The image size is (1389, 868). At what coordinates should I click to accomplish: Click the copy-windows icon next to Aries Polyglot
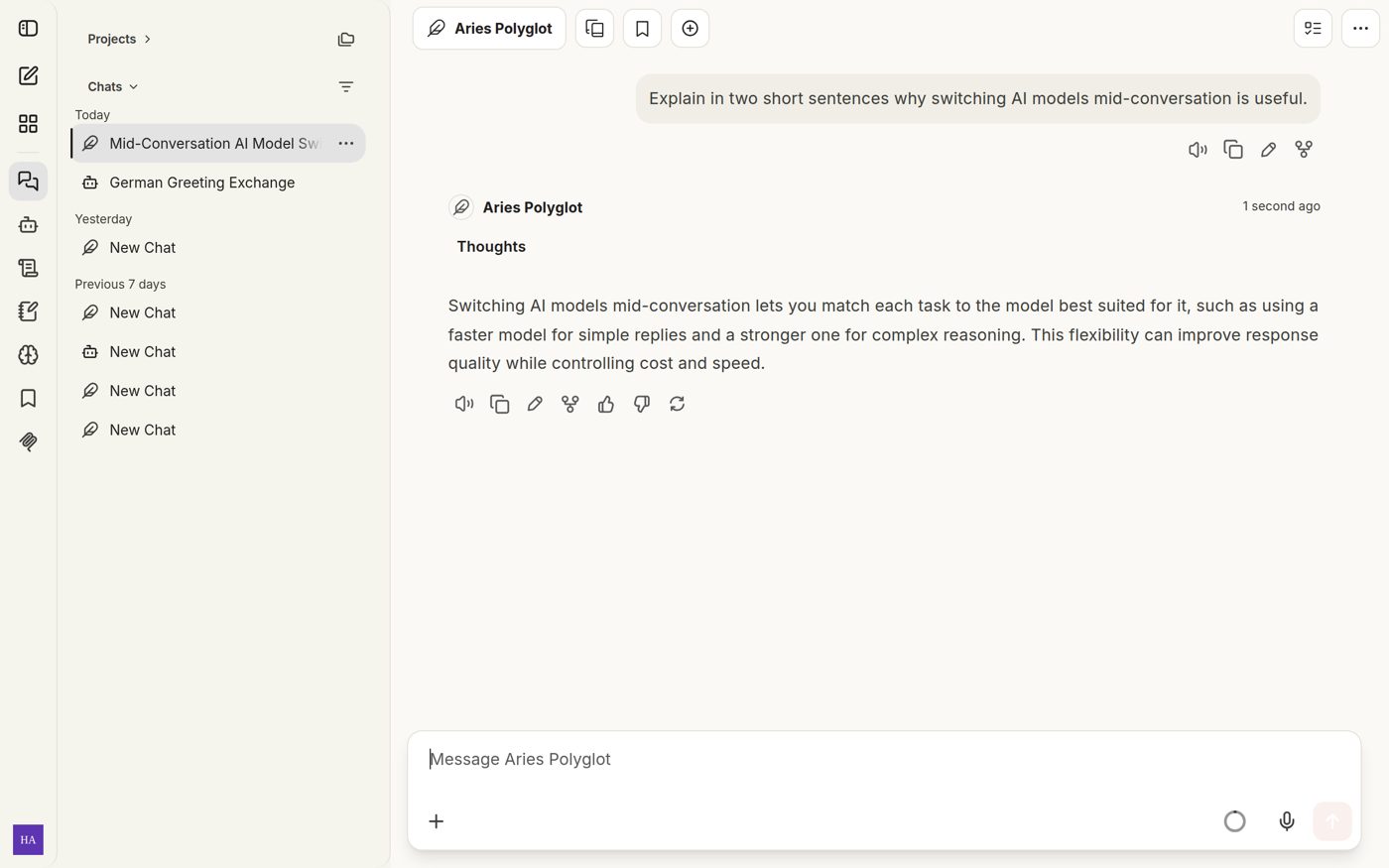[595, 29]
